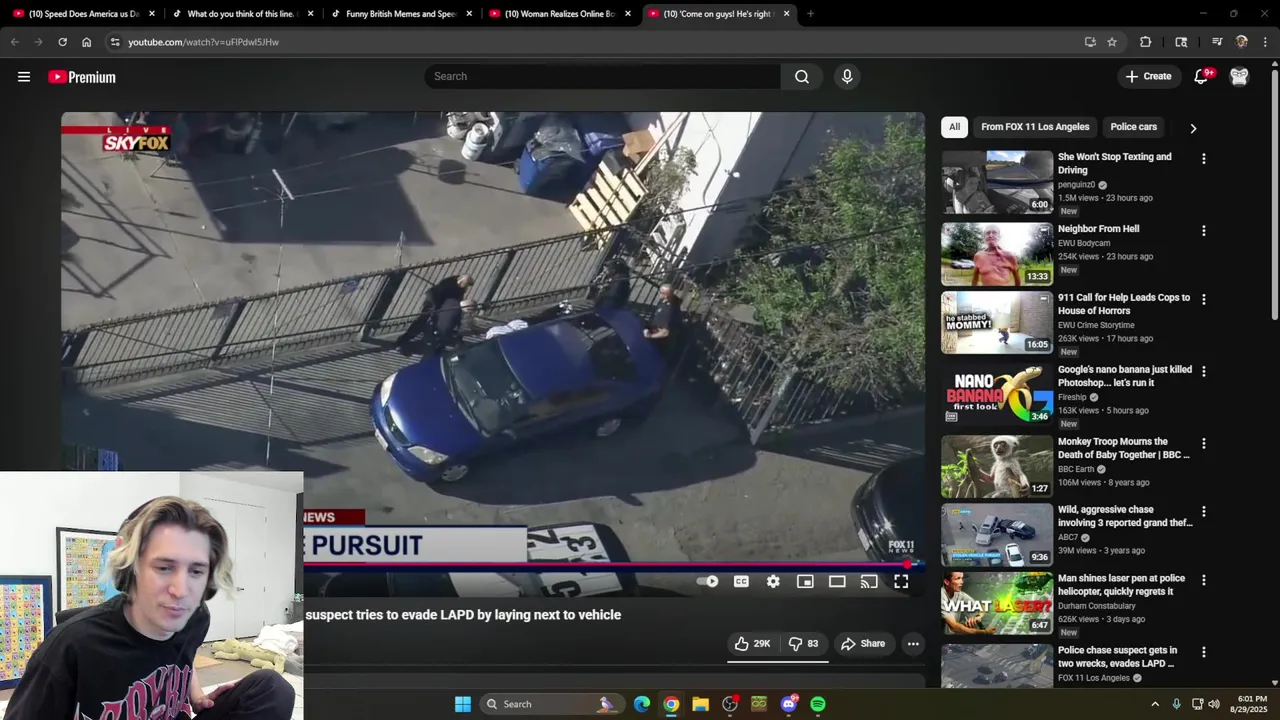
Task: Start voice search with microphone icon
Action: tap(847, 77)
